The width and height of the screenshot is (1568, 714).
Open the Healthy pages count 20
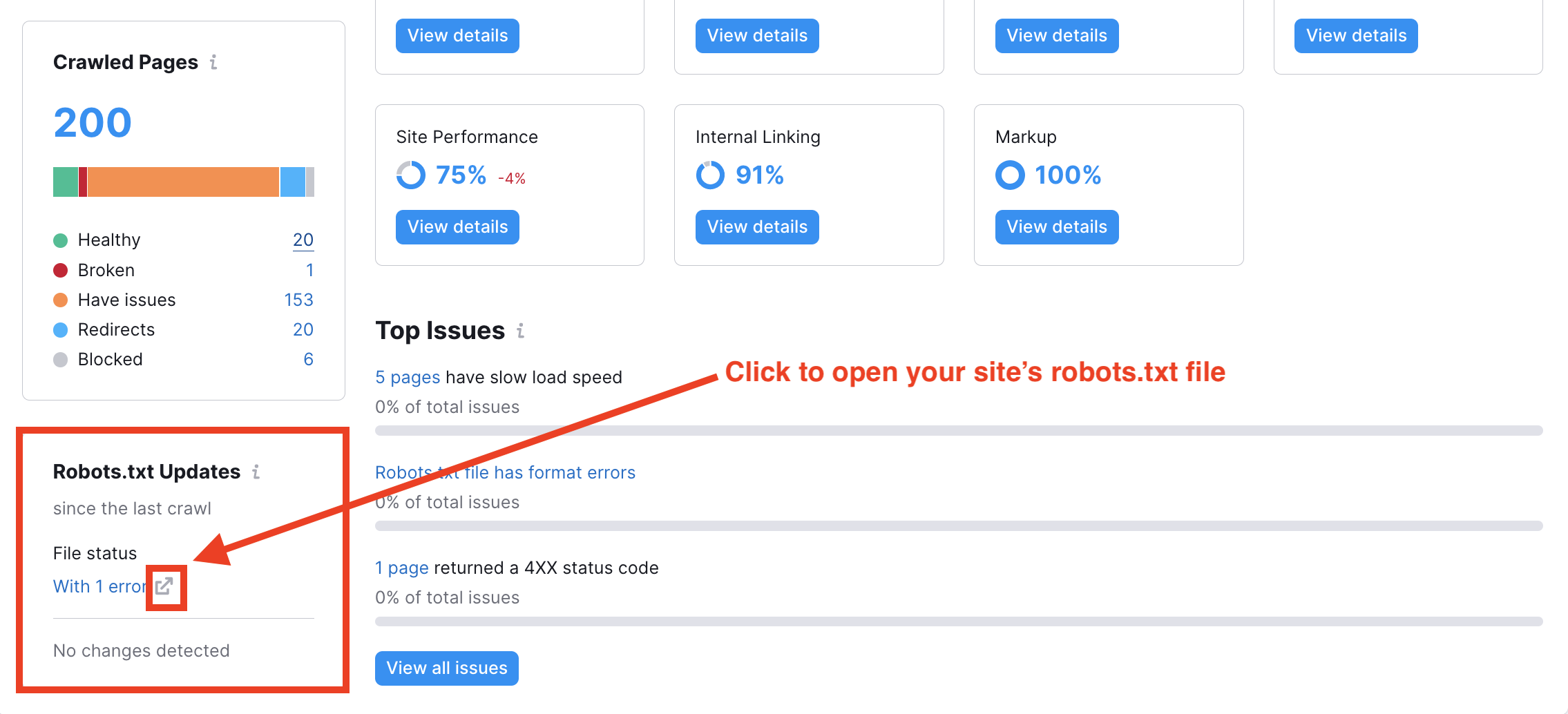(303, 240)
